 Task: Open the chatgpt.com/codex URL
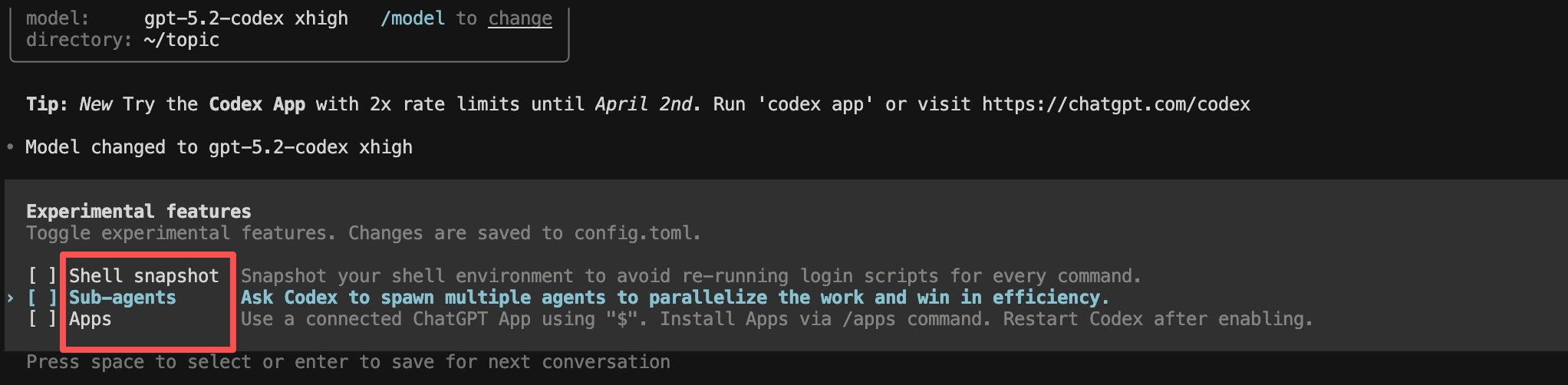tap(1116, 104)
